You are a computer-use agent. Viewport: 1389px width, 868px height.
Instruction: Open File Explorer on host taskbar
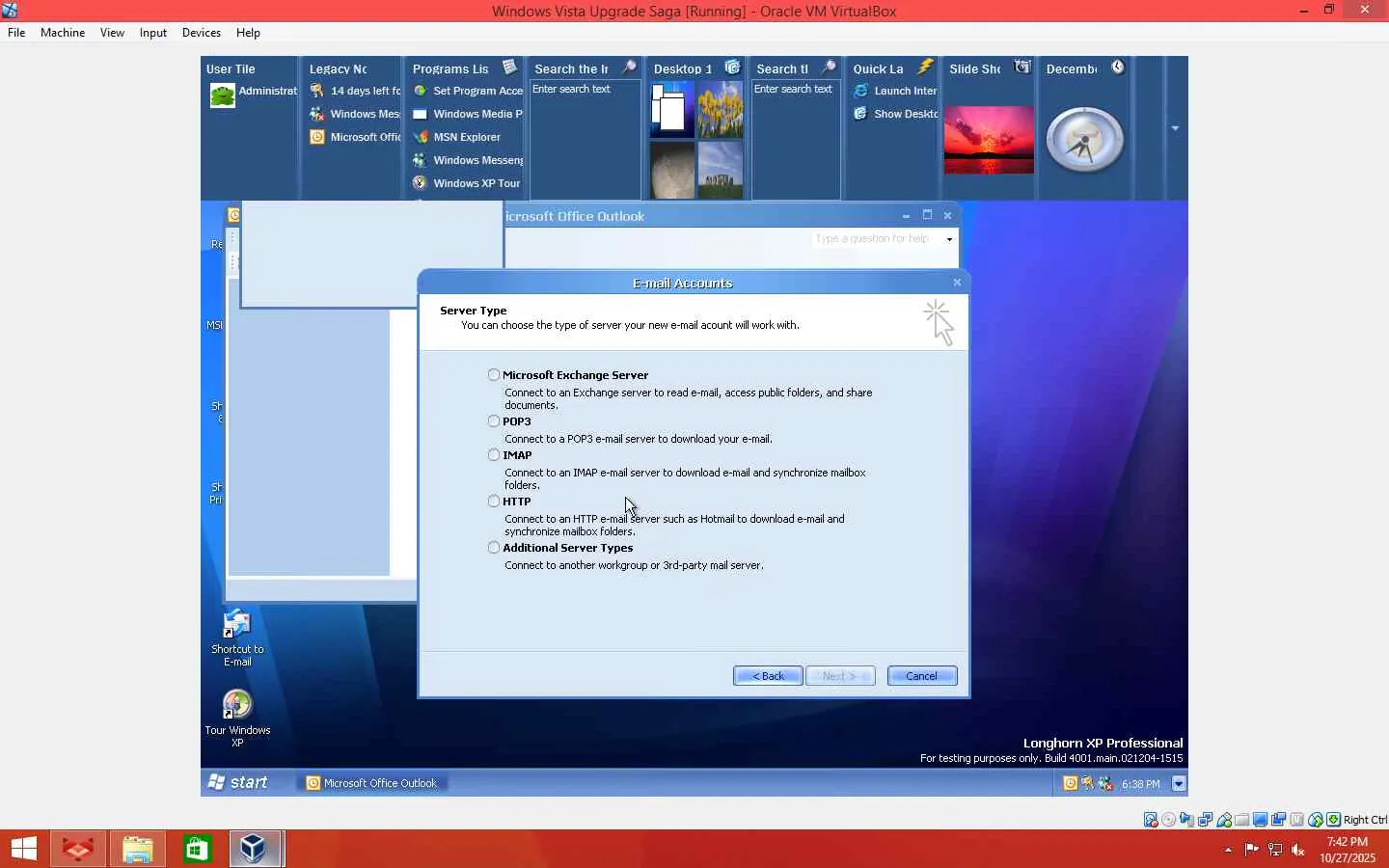coord(138,849)
